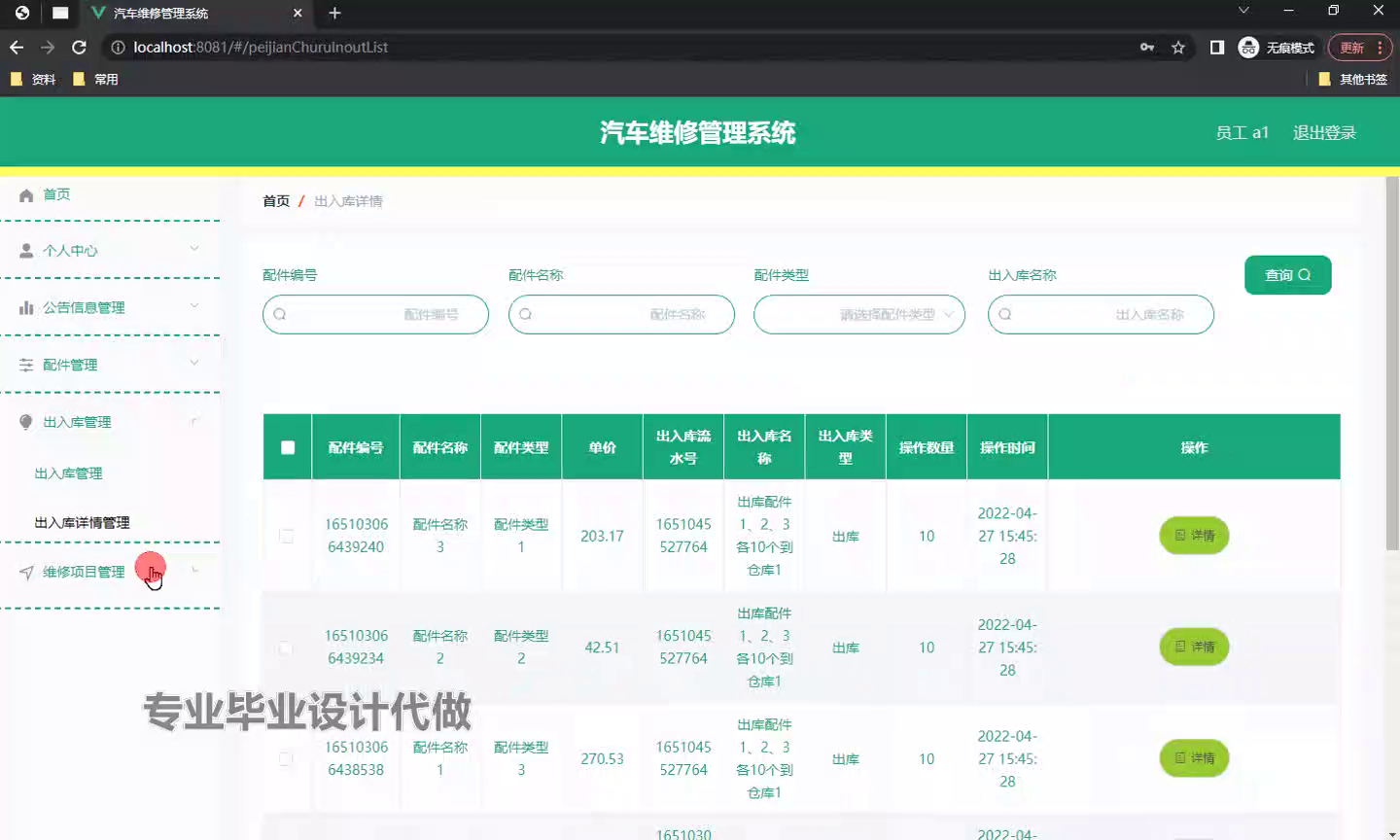1400x840 pixels.
Task: Open the browser side panel icon
Action: [x=1217, y=47]
